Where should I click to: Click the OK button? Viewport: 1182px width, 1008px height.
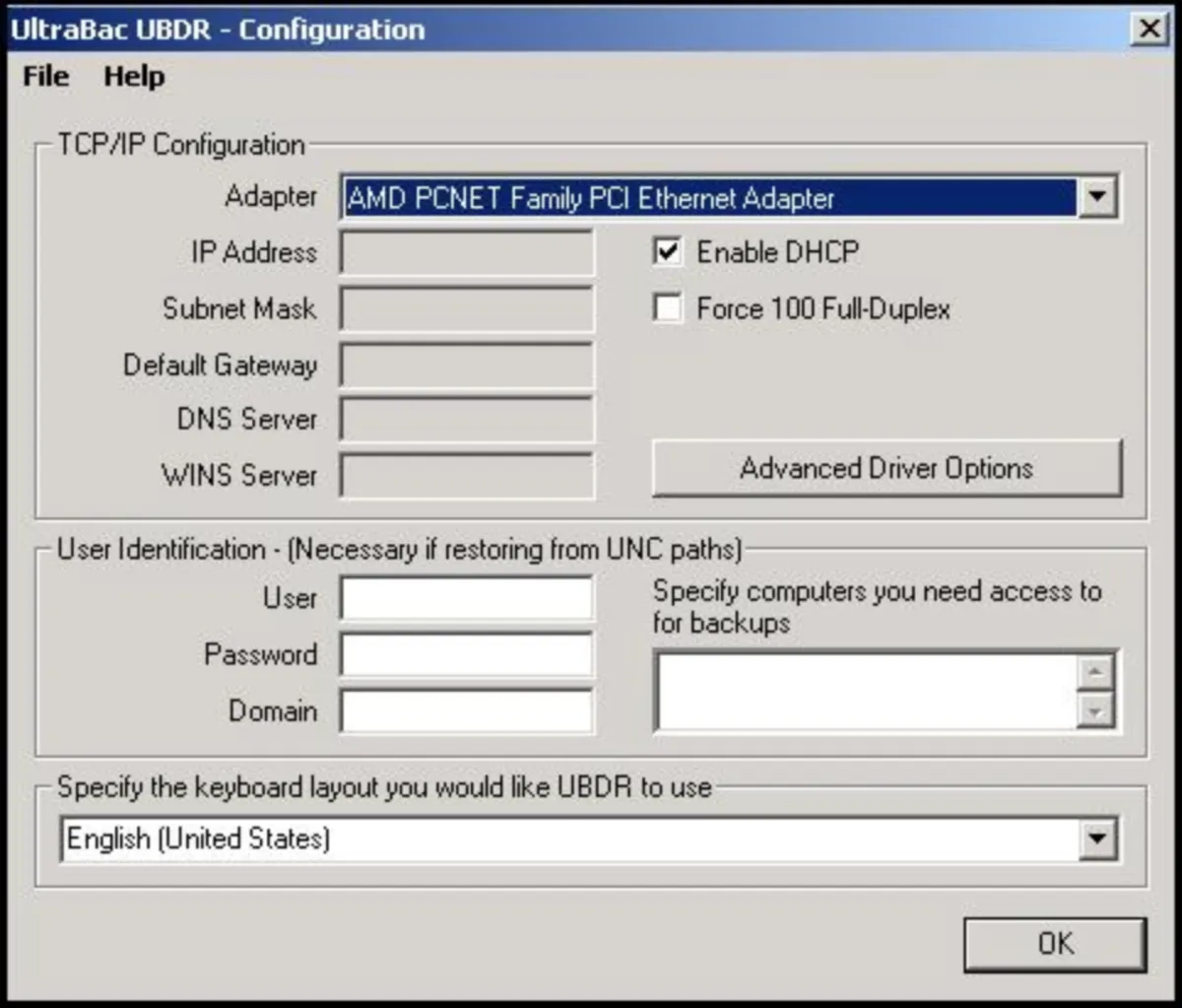[x=1055, y=944]
